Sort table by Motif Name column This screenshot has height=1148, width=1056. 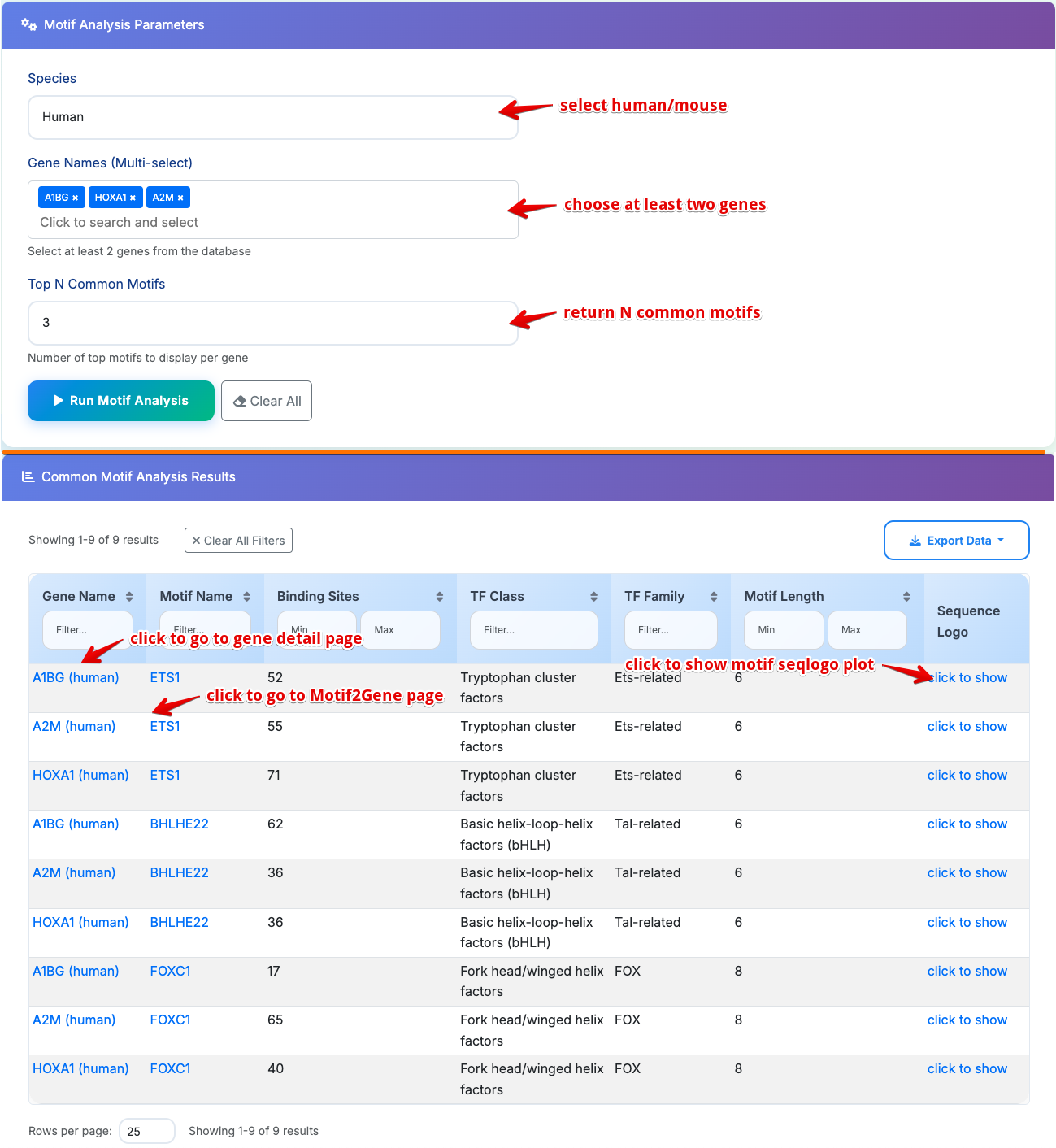246,597
